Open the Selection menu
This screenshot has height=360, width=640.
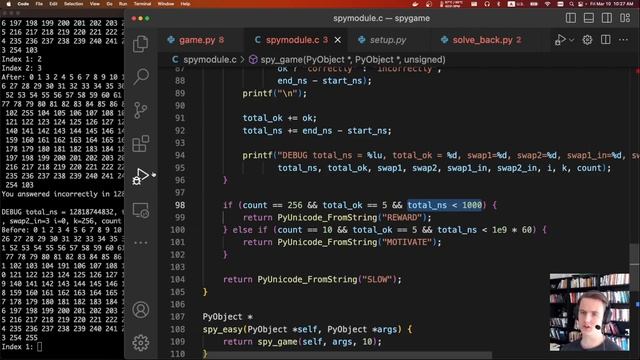click(x=73, y=4)
